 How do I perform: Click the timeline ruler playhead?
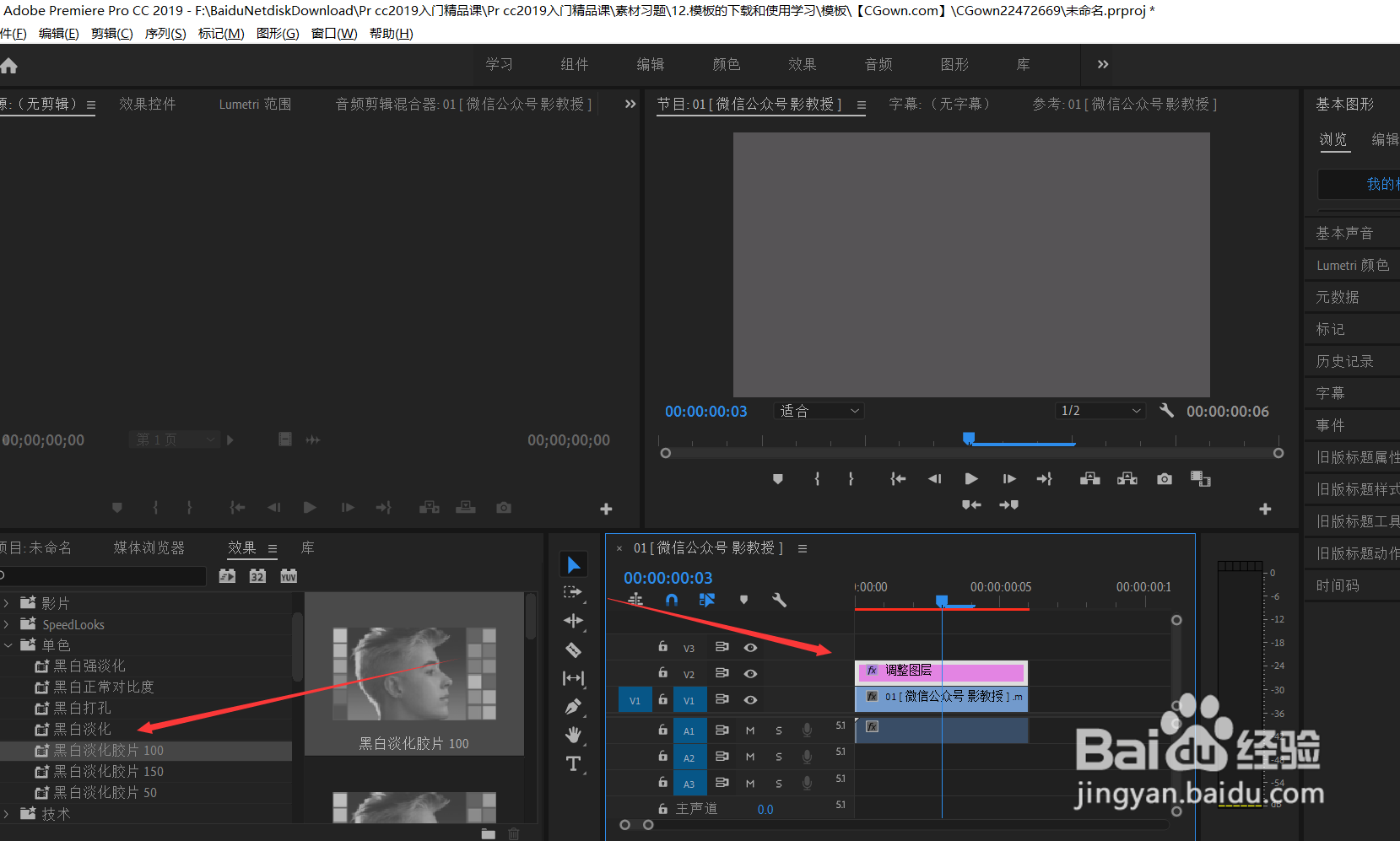point(942,601)
